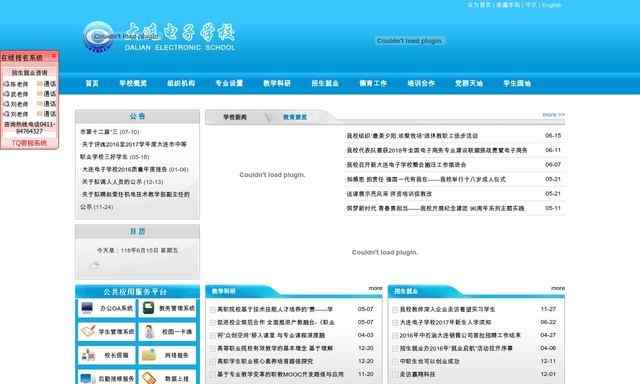Open 党群天地 navigation menu
Viewport: 640px width, 384px height.
click(x=469, y=83)
